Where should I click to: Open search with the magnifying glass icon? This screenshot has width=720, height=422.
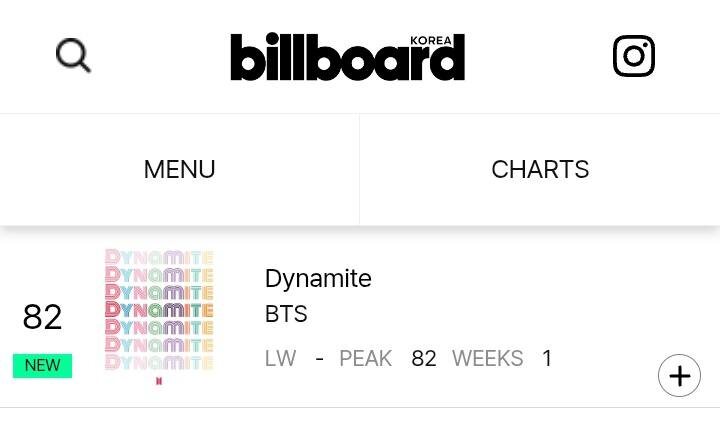(73, 55)
